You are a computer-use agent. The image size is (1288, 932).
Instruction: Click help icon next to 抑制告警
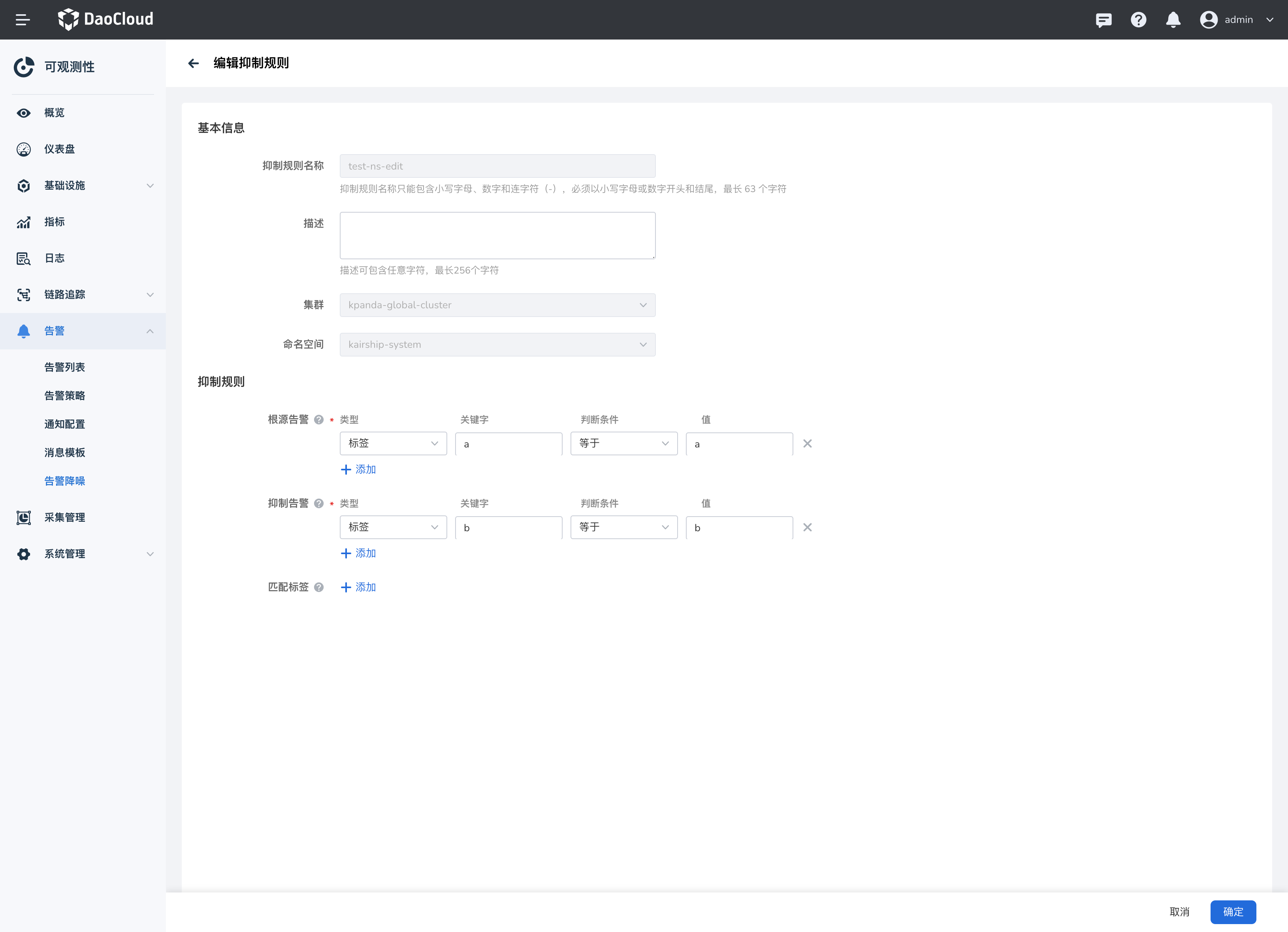(x=318, y=503)
